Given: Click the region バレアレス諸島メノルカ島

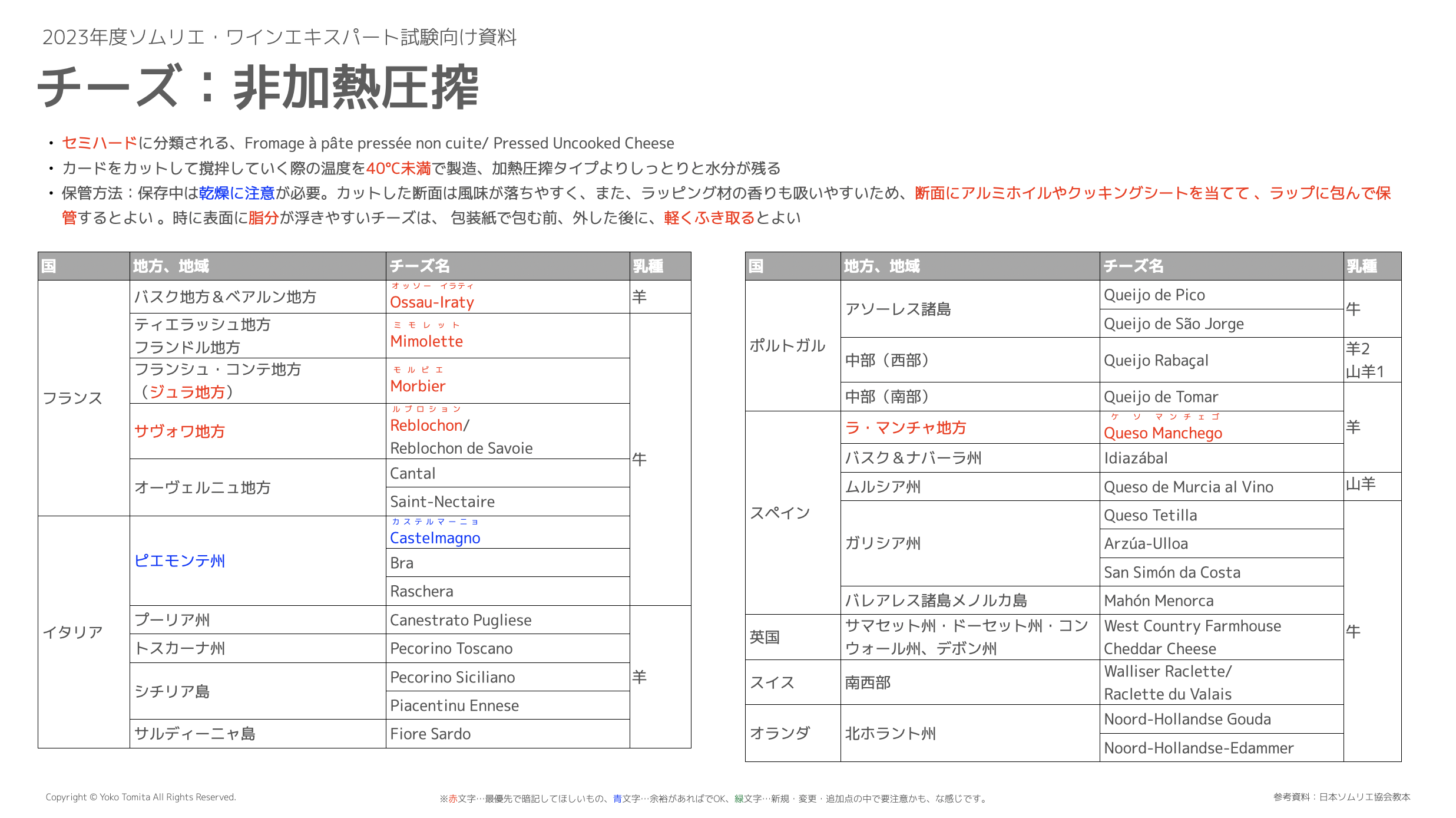Looking at the screenshot, I should click(x=936, y=601).
